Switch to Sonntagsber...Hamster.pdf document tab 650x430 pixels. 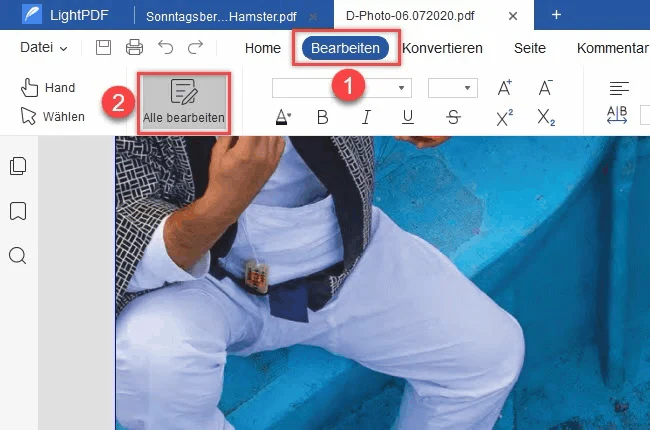221,16
